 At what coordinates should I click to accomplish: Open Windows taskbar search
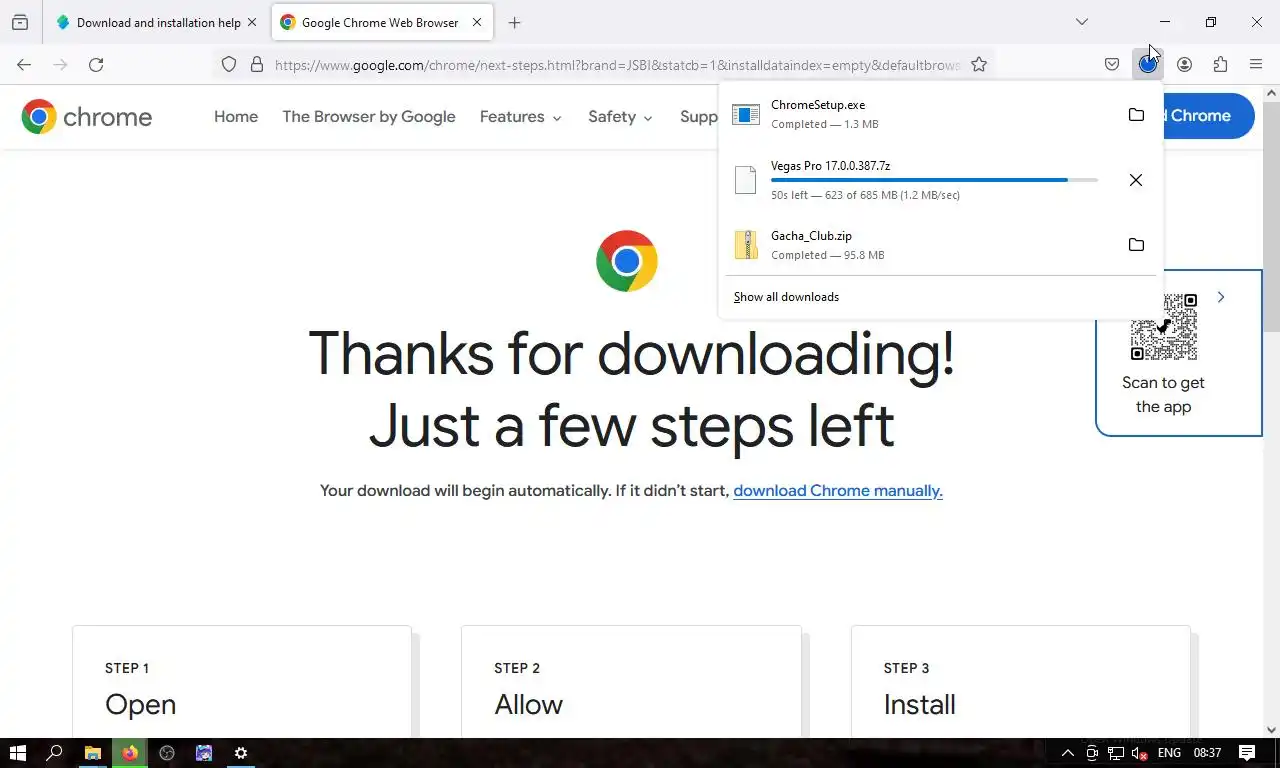point(55,753)
